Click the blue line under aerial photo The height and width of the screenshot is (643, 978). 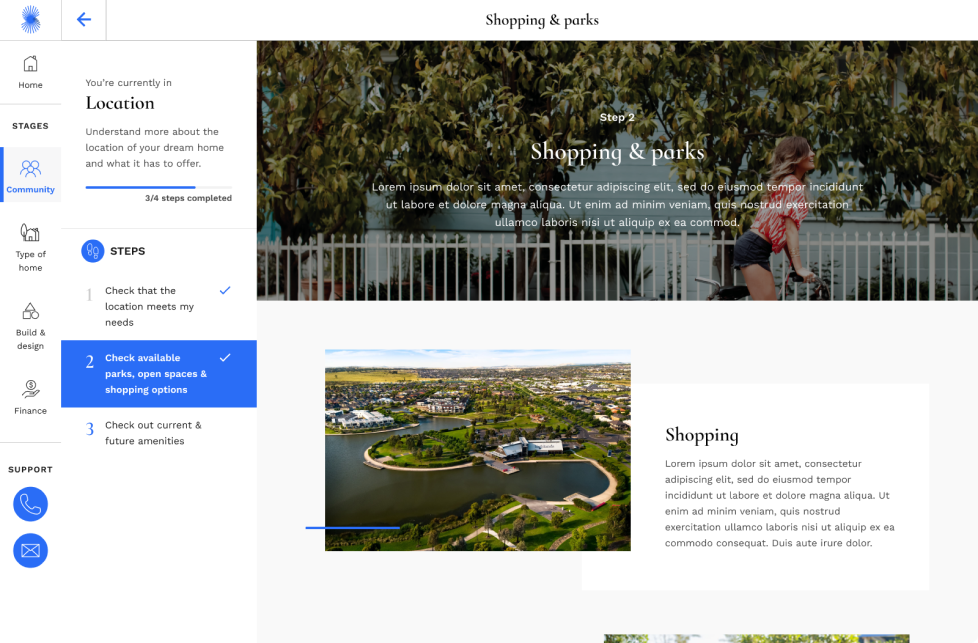pos(352,527)
